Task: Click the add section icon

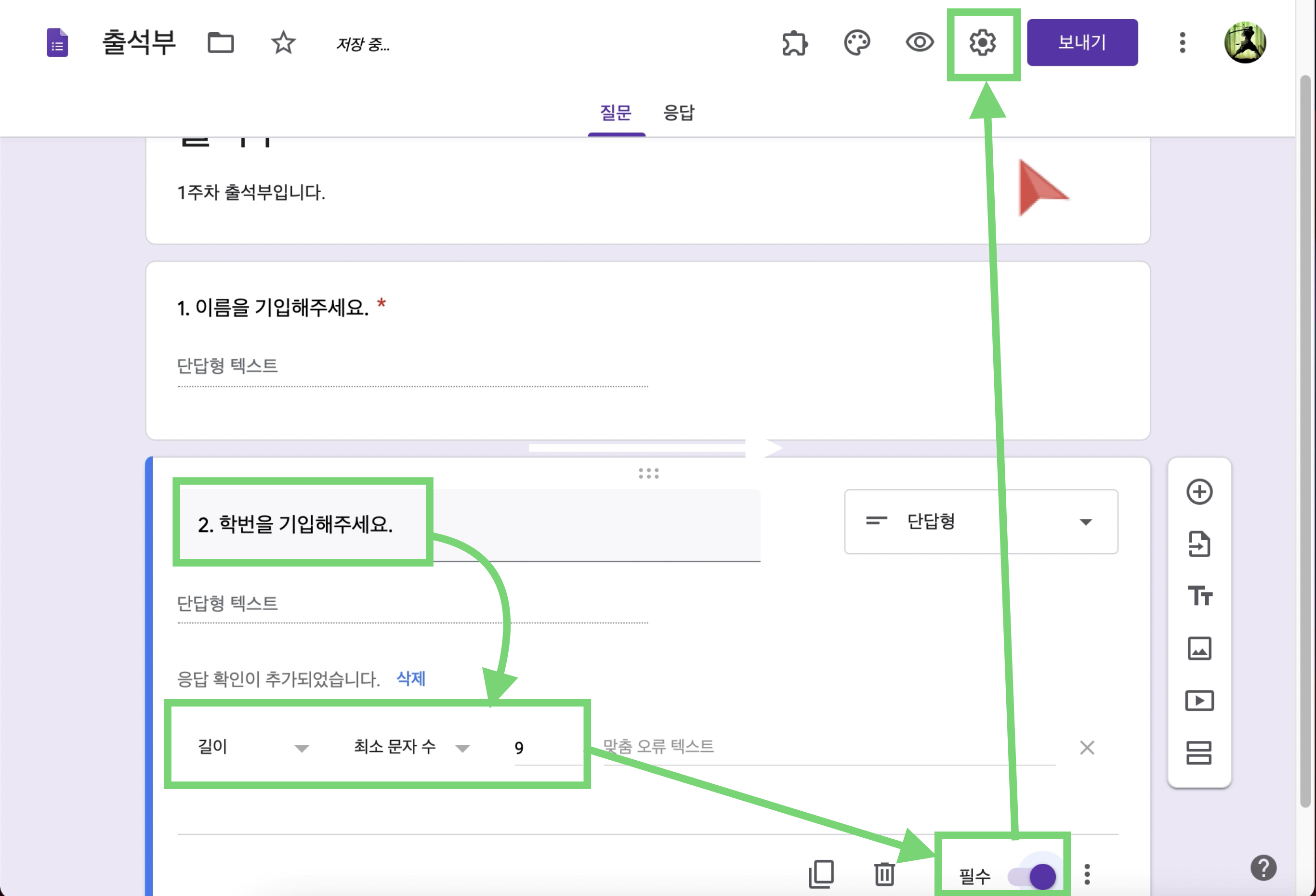Action: (x=1199, y=753)
